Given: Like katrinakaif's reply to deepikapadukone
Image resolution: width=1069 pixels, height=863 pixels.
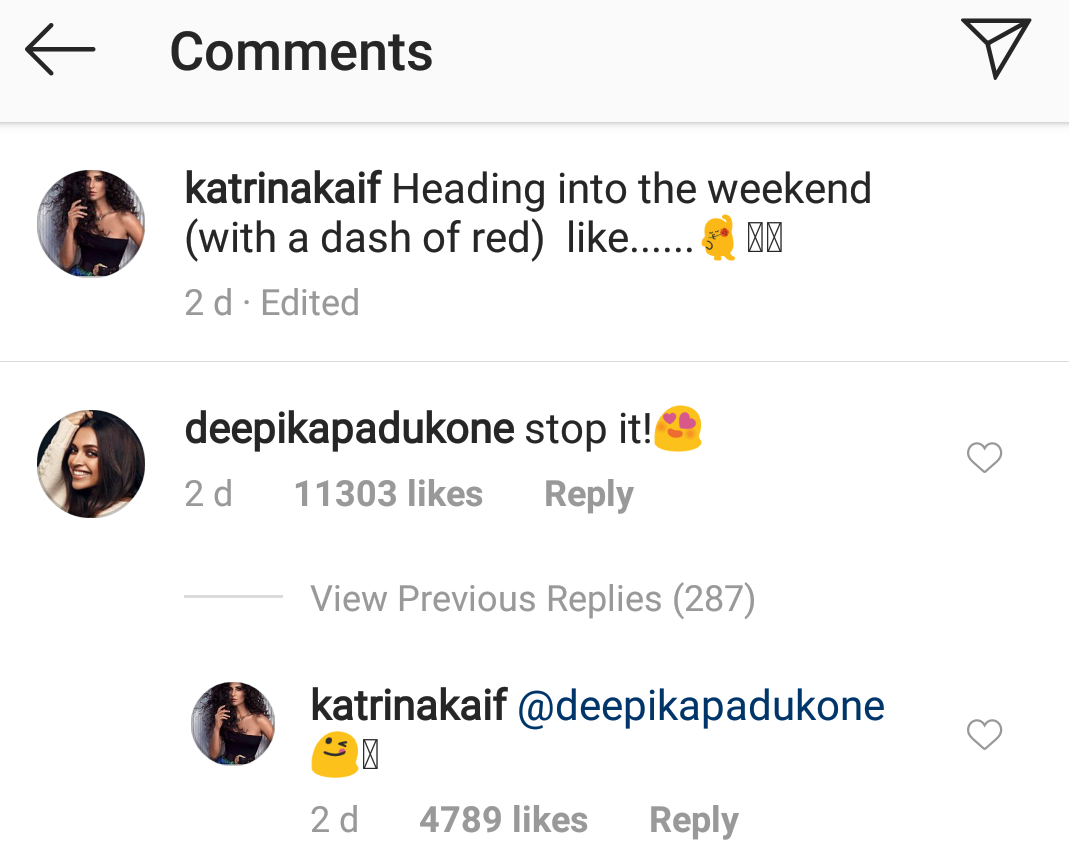Looking at the screenshot, I should (984, 736).
